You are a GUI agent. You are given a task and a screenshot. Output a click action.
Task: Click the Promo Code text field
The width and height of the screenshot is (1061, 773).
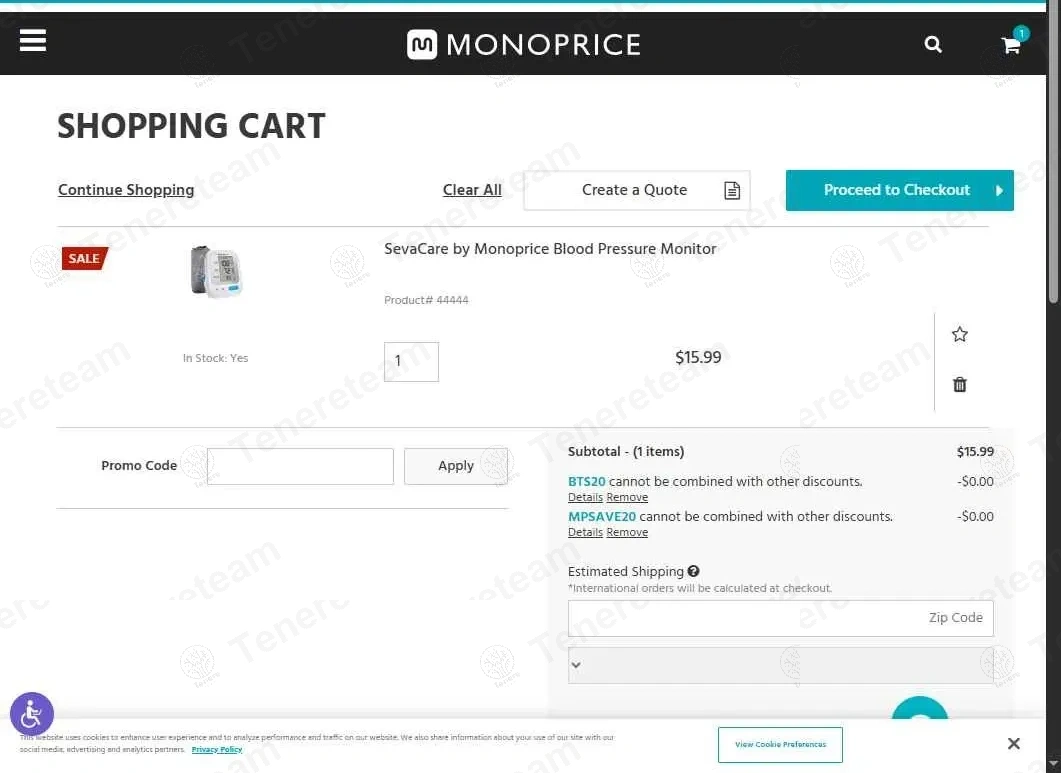(x=300, y=466)
